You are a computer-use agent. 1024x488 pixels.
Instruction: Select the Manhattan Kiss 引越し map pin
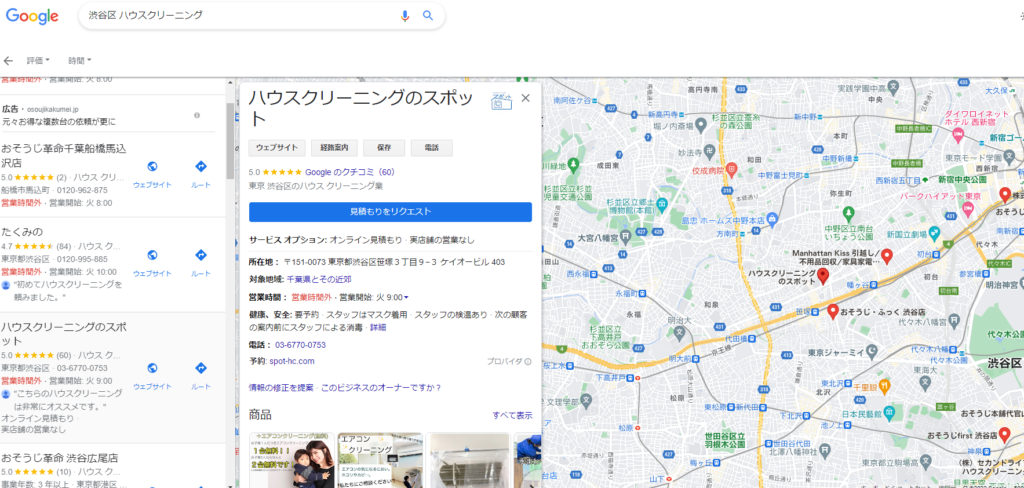click(887, 256)
